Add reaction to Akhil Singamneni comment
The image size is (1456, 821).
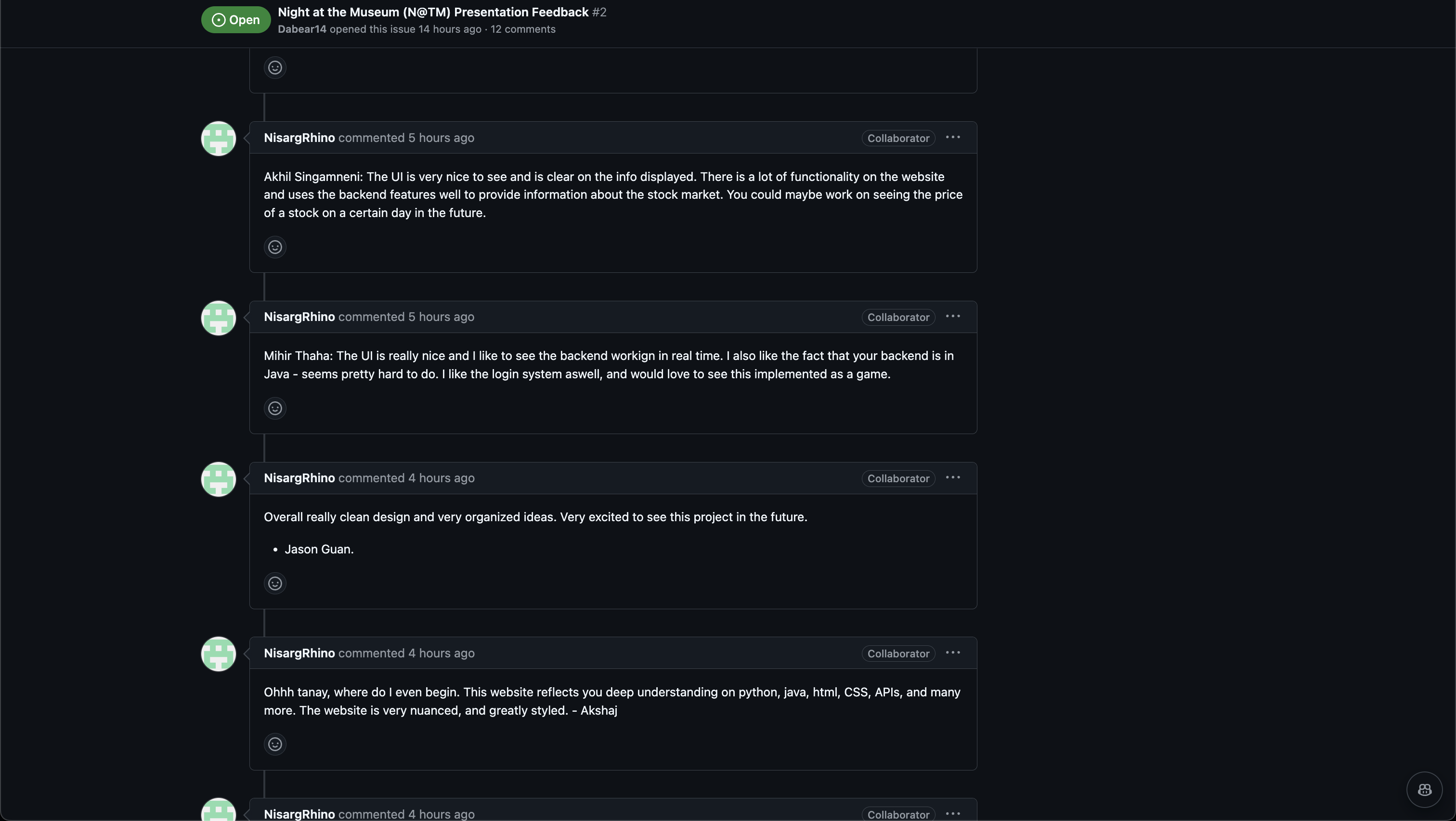click(x=275, y=247)
